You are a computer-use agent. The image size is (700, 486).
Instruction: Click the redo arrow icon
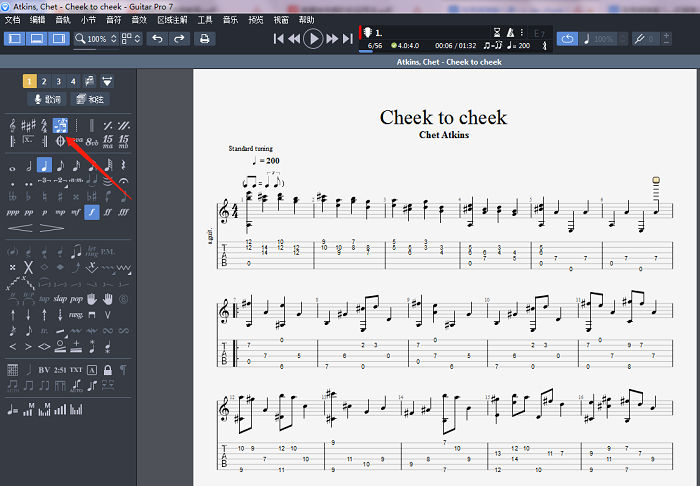pyautogui.click(x=179, y=39)
